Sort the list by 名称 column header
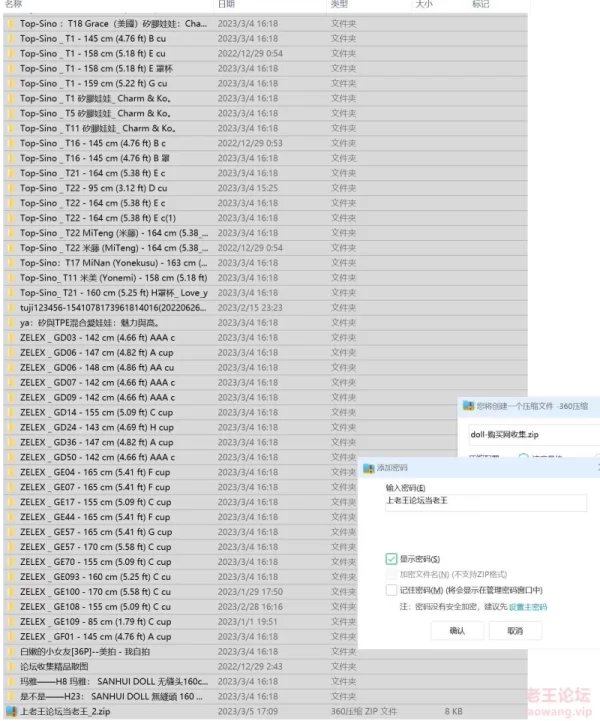This screenshot has height=721, width=600. 14,5
